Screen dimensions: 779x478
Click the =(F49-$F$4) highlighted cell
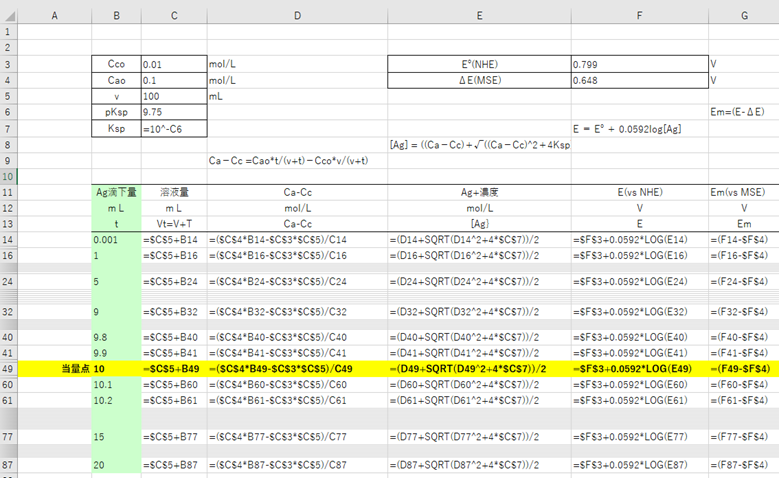[744, 369]
